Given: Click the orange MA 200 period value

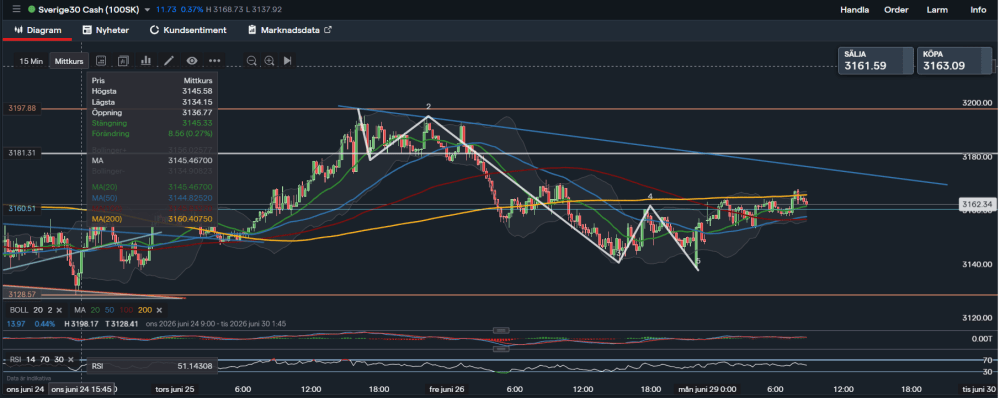Looking at the screenshot, I should [x=145, y=310].
